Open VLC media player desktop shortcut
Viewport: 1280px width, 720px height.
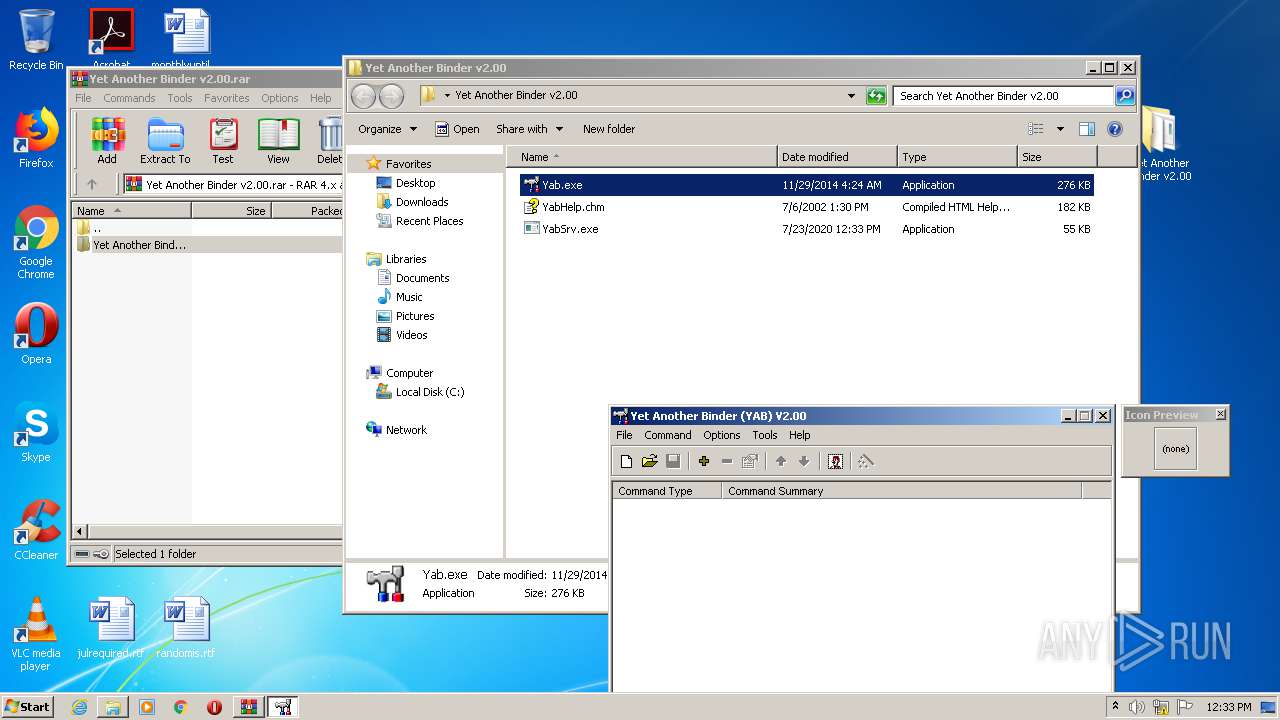(36, 635)
